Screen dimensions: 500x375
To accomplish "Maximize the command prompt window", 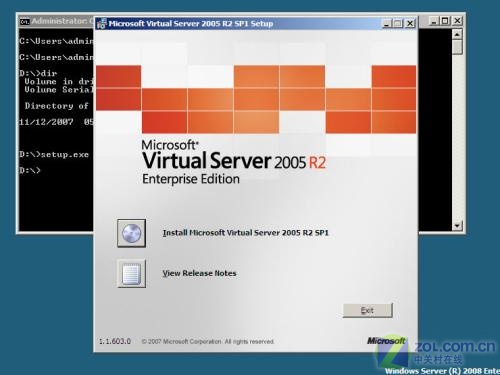I will [x=445, y=21].
